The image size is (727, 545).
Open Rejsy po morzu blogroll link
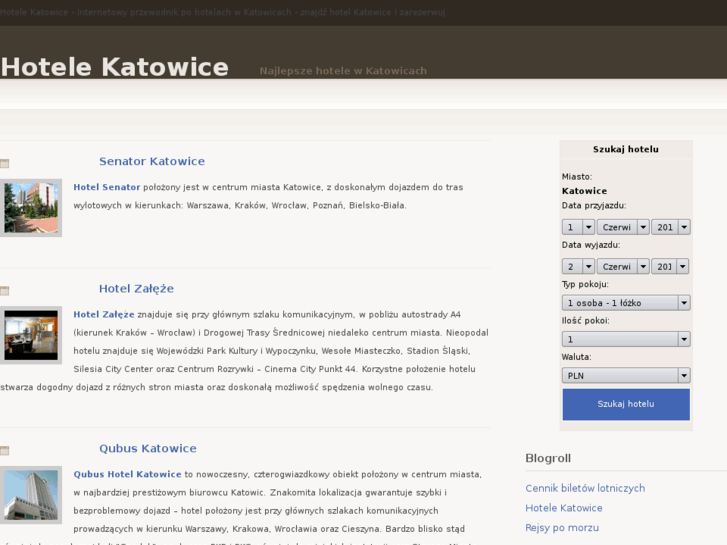point(562,528)
